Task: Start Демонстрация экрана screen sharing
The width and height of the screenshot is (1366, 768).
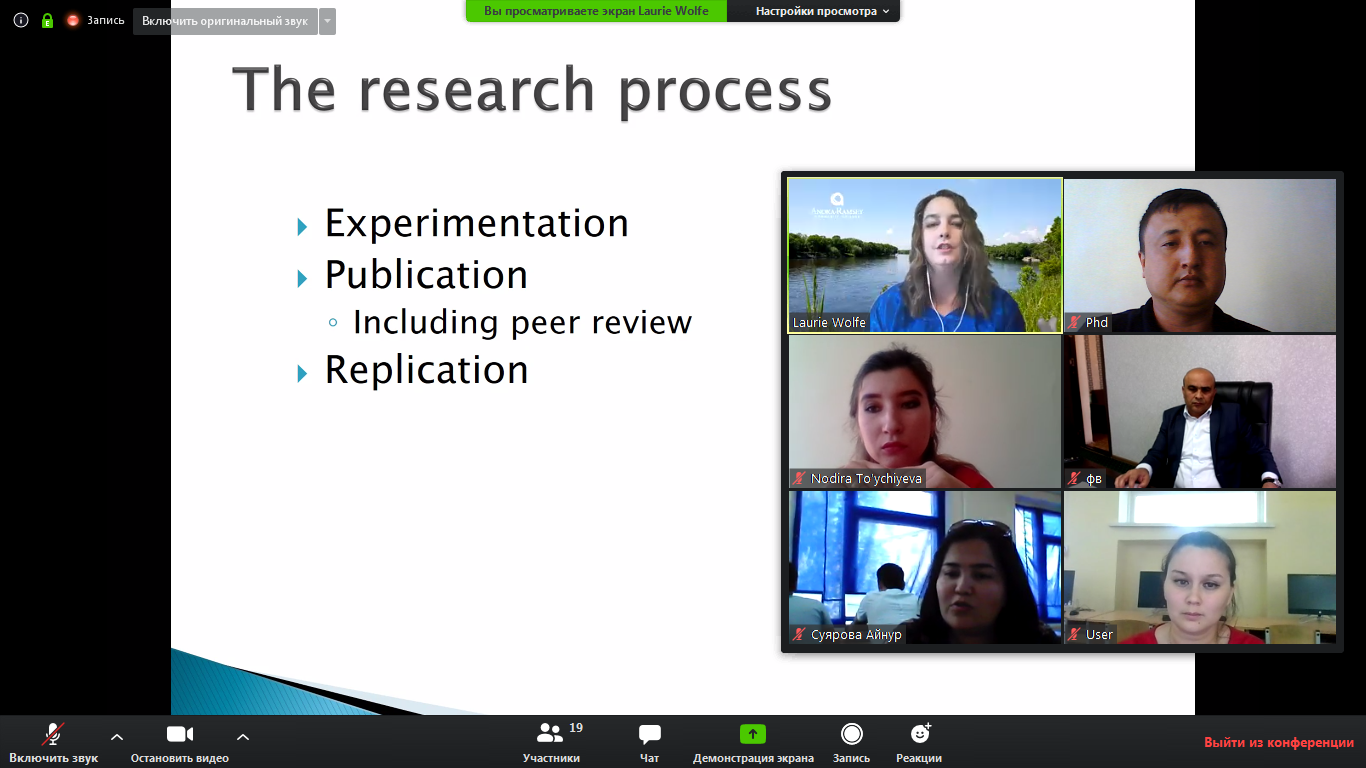Action: click(753, 742)
